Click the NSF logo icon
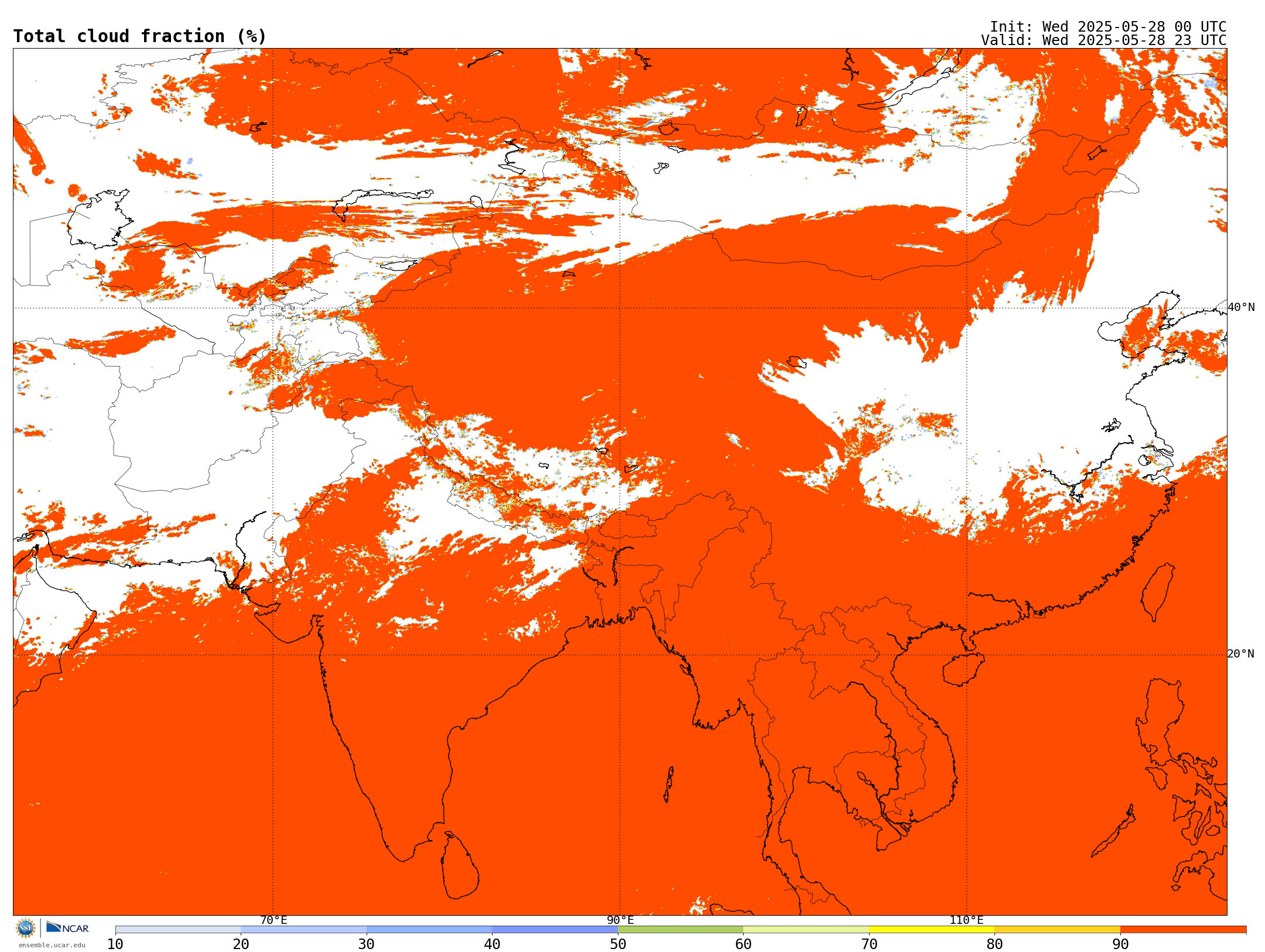Image resolution: width=1265 pixels, height=952 pixels. click(x=26, y=928)
